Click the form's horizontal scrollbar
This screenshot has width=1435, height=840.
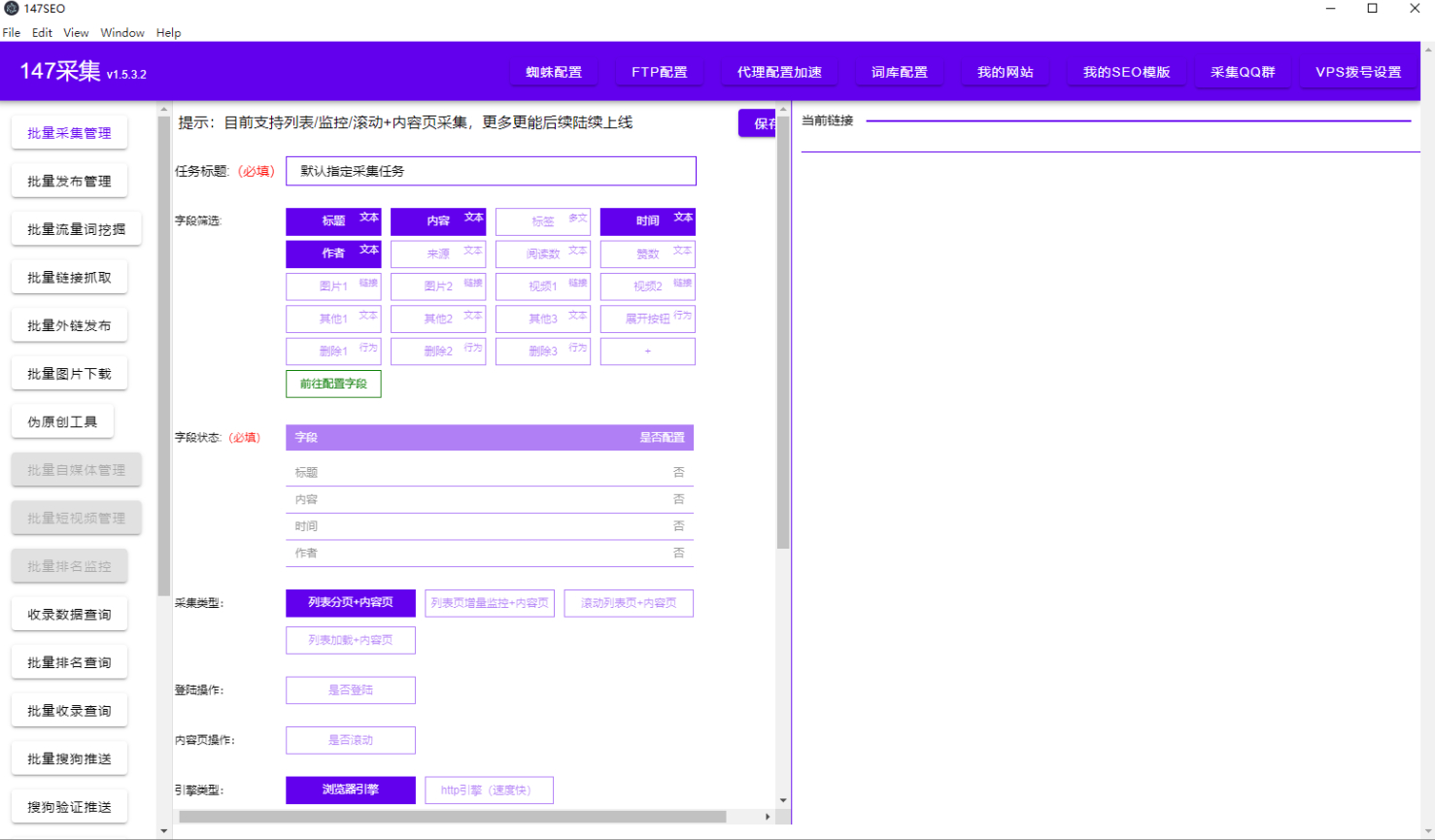(x=453, y=817)
